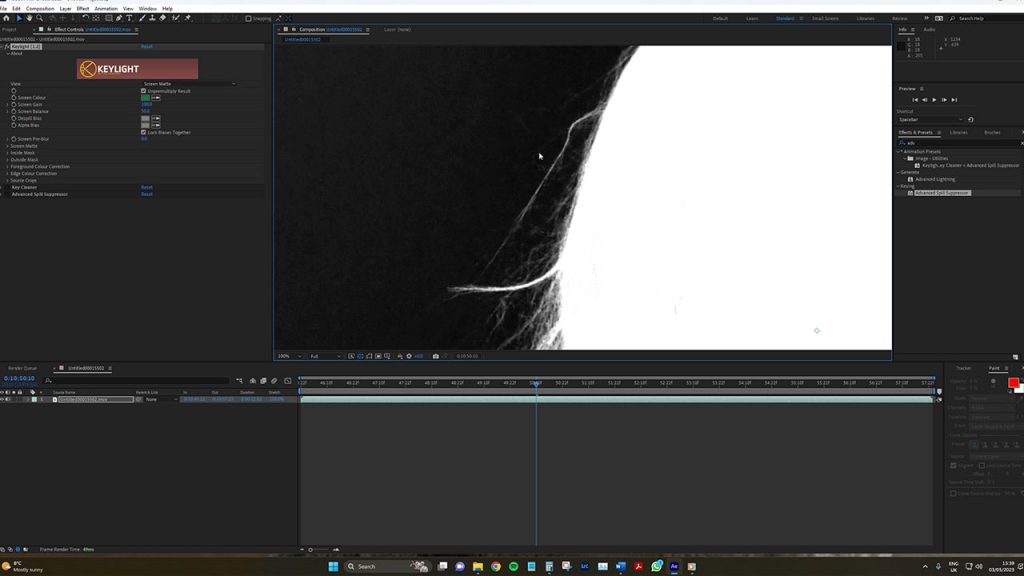Switch to the Render Queue tab

(23, 368)
